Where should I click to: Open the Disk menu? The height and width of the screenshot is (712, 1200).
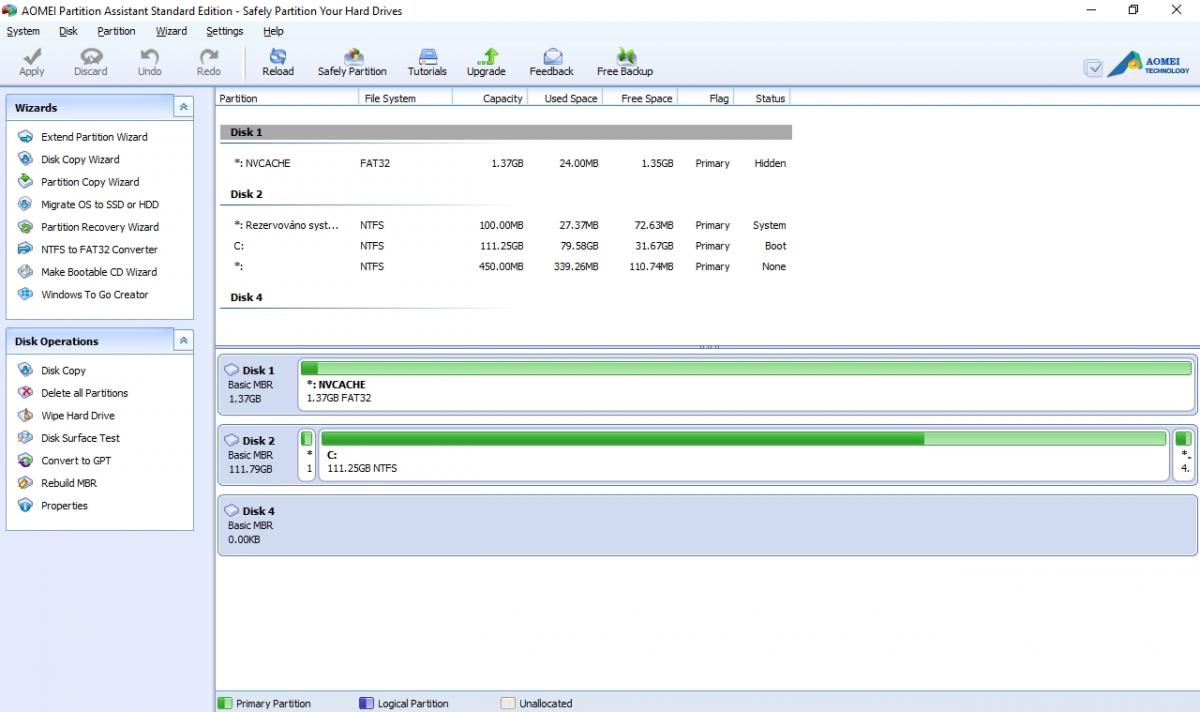click(x=68, y=31)
